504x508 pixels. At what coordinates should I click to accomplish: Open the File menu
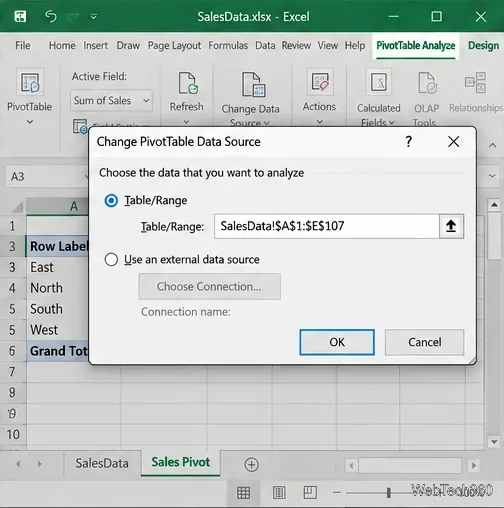pos(23,45)
